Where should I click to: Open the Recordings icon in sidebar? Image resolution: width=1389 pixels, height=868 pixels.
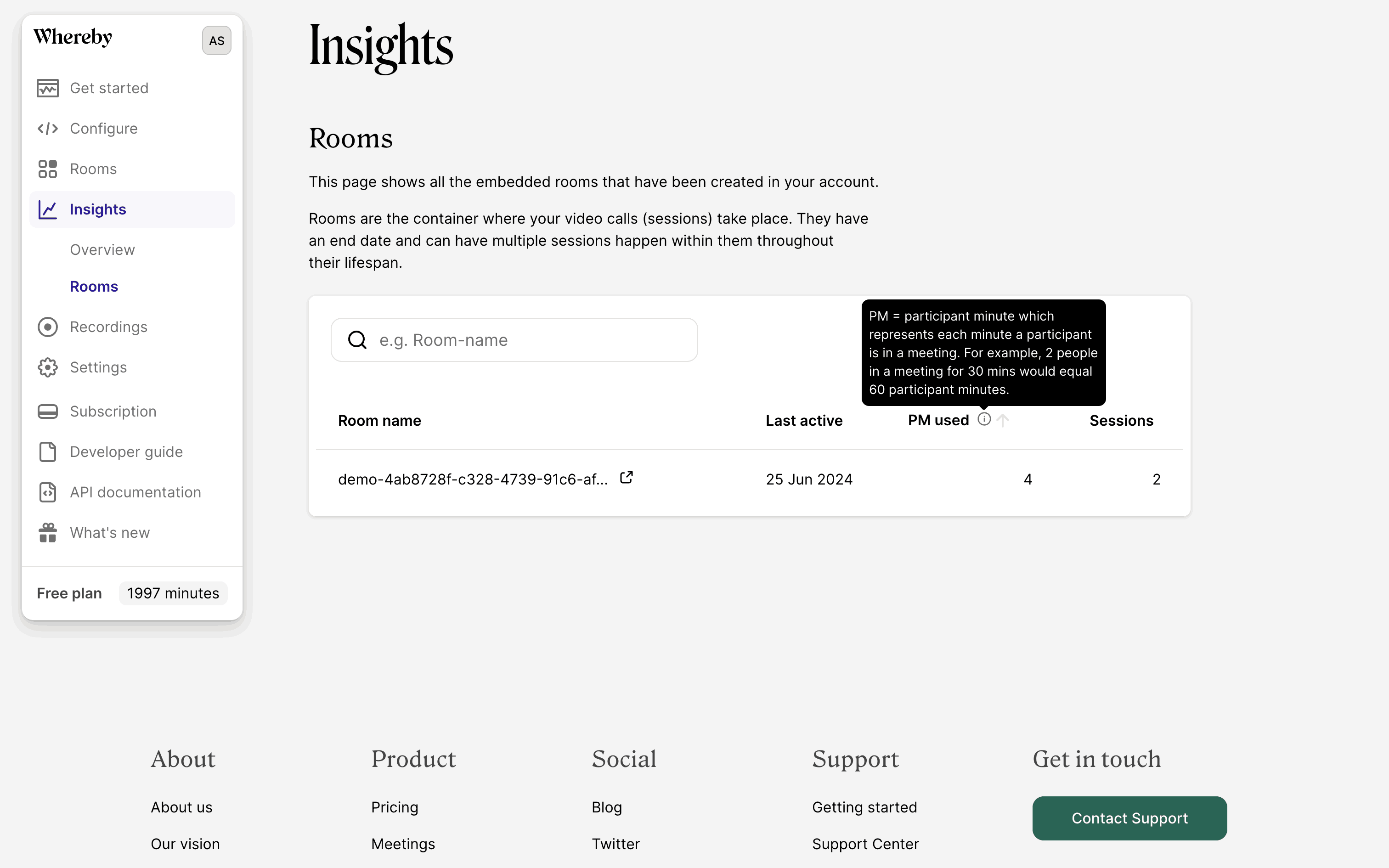tap(48, 327)
